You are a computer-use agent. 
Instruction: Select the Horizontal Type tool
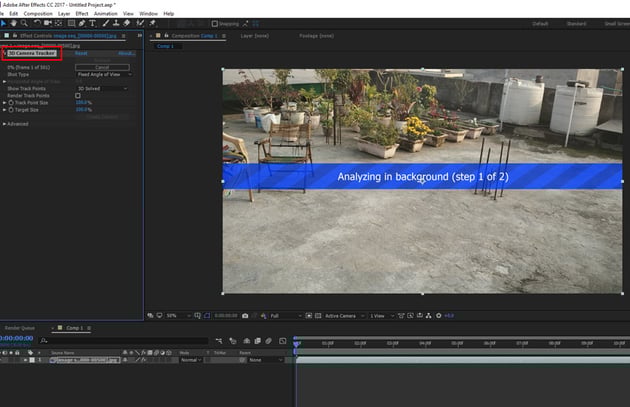coord(92,23)
